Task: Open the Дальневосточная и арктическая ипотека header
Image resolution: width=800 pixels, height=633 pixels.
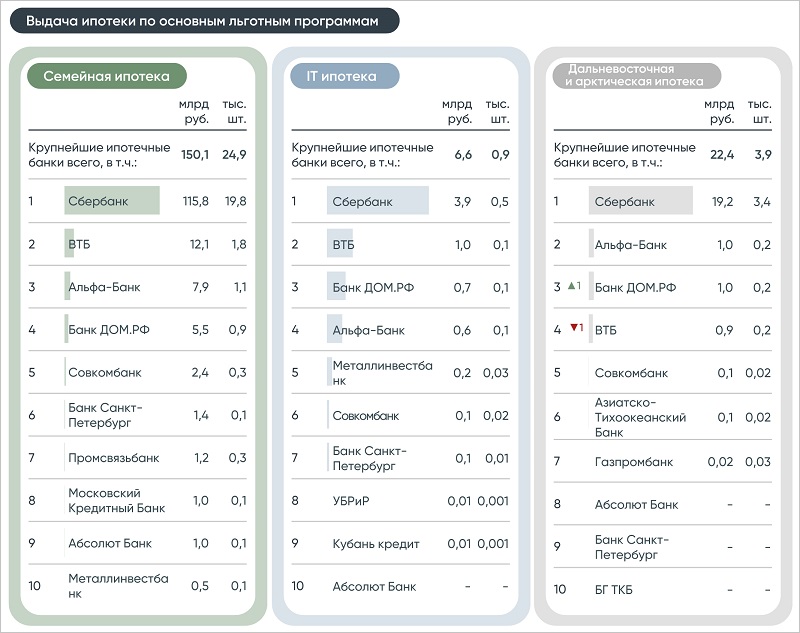Action: coord(636,75)
